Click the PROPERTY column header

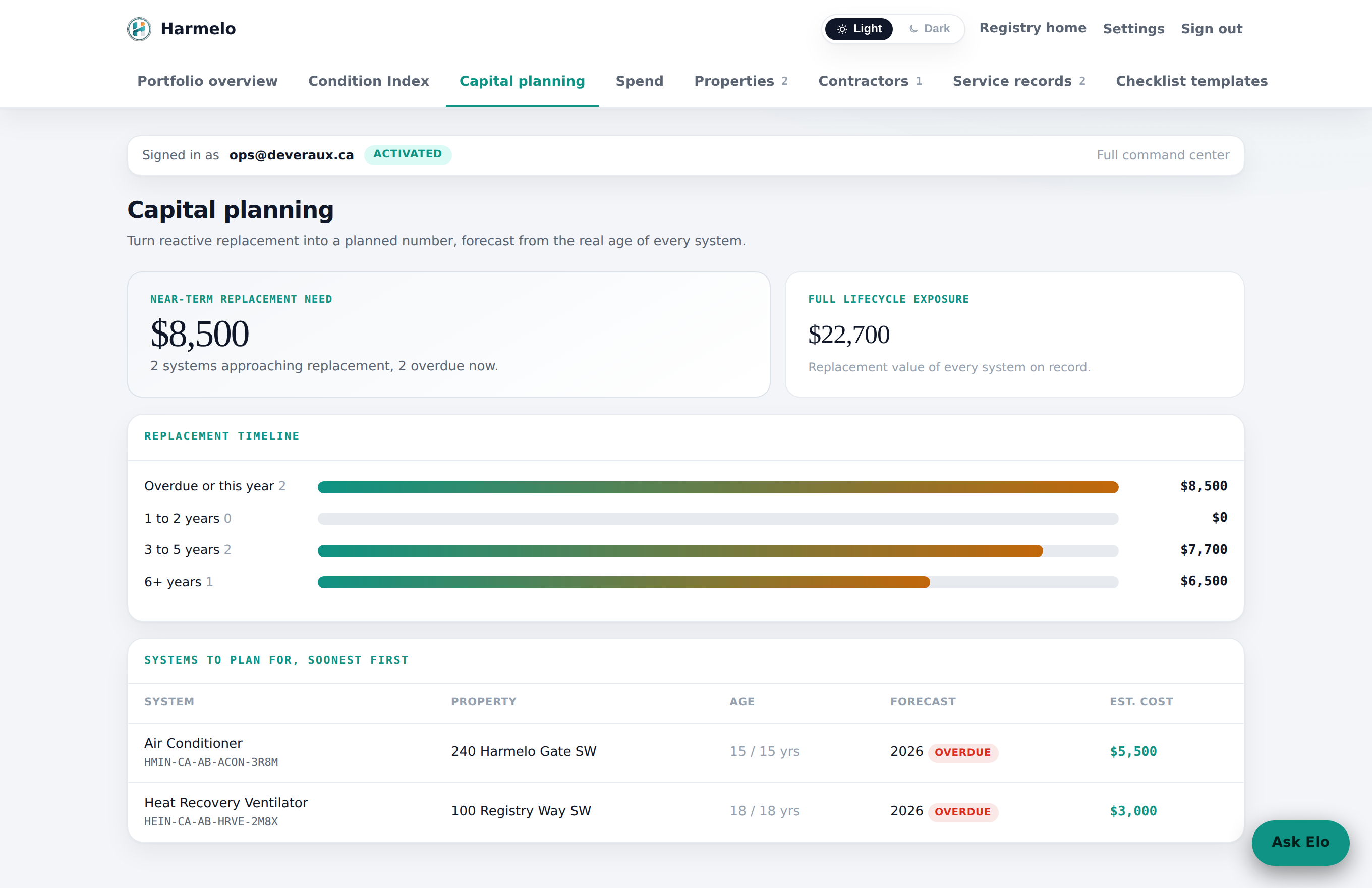(484, 702)
